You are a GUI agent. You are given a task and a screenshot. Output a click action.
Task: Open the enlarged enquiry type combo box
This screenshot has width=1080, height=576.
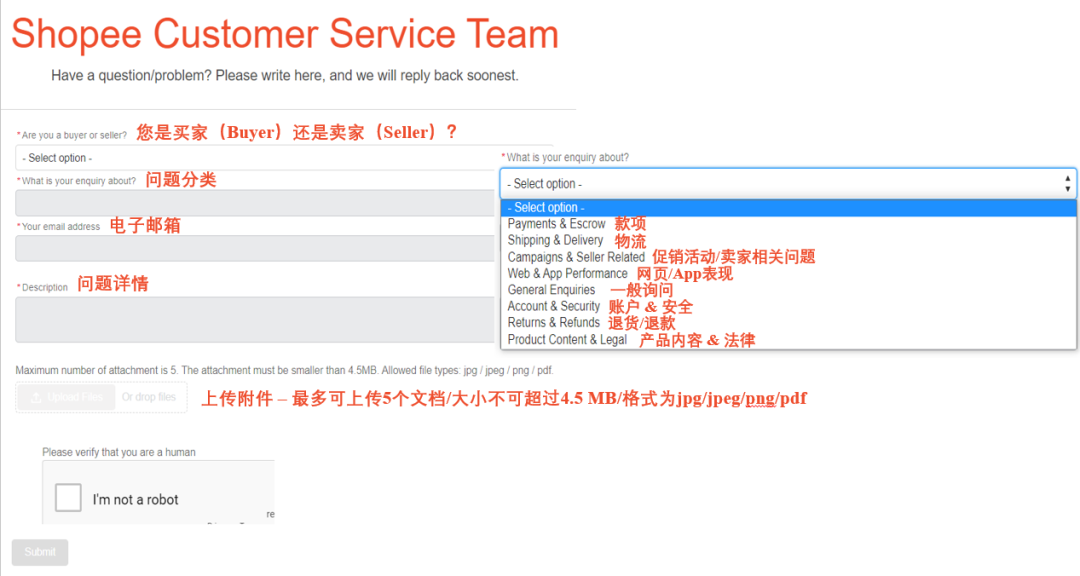pos(788,183)
